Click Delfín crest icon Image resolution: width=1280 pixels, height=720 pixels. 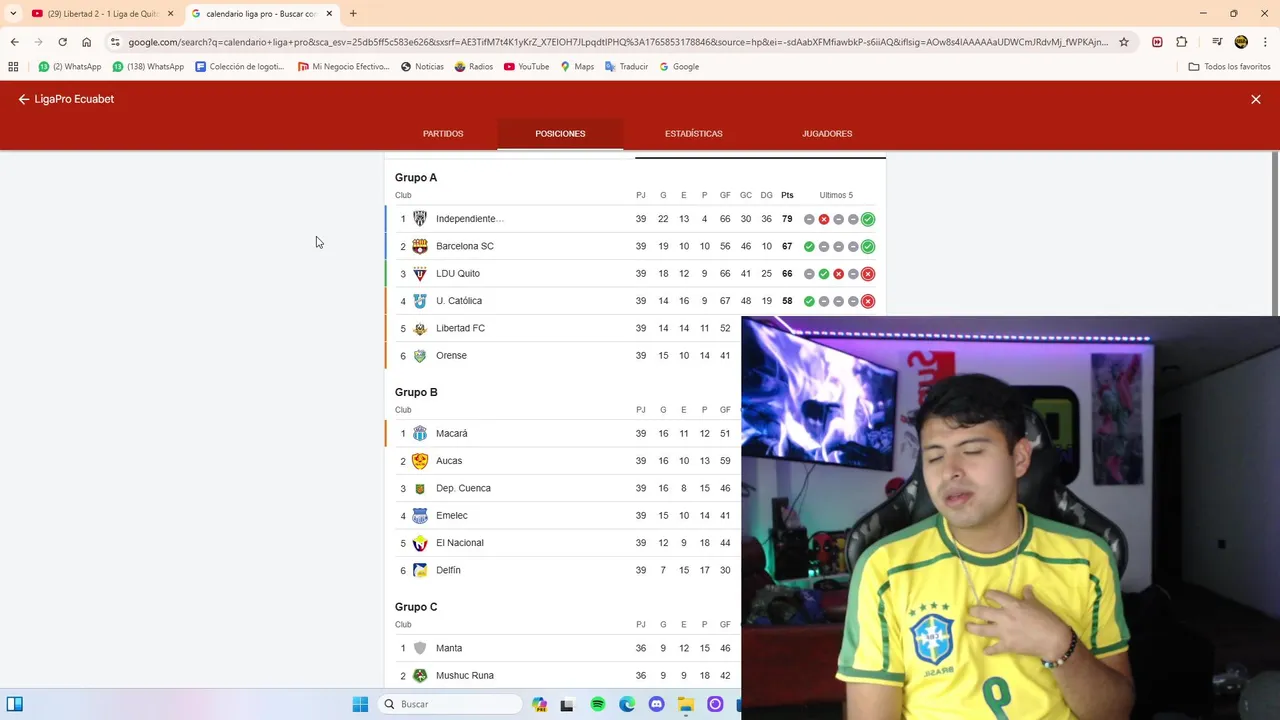coord(420,570)
